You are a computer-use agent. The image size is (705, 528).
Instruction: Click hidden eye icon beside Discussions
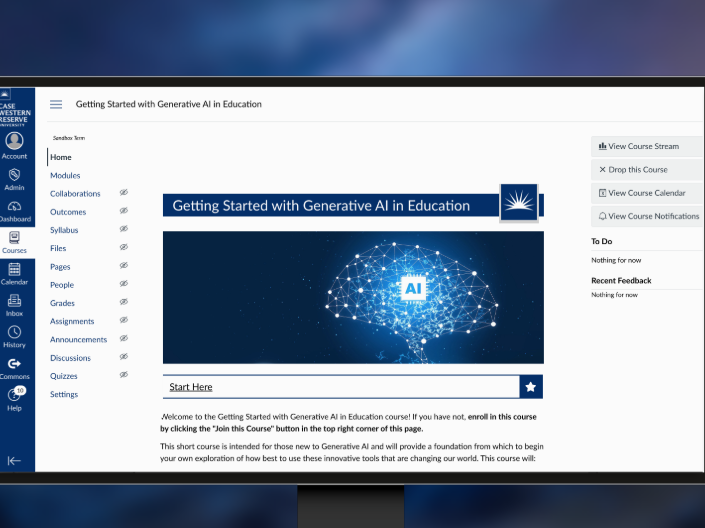pyautogui.click(x=124, y=357)
